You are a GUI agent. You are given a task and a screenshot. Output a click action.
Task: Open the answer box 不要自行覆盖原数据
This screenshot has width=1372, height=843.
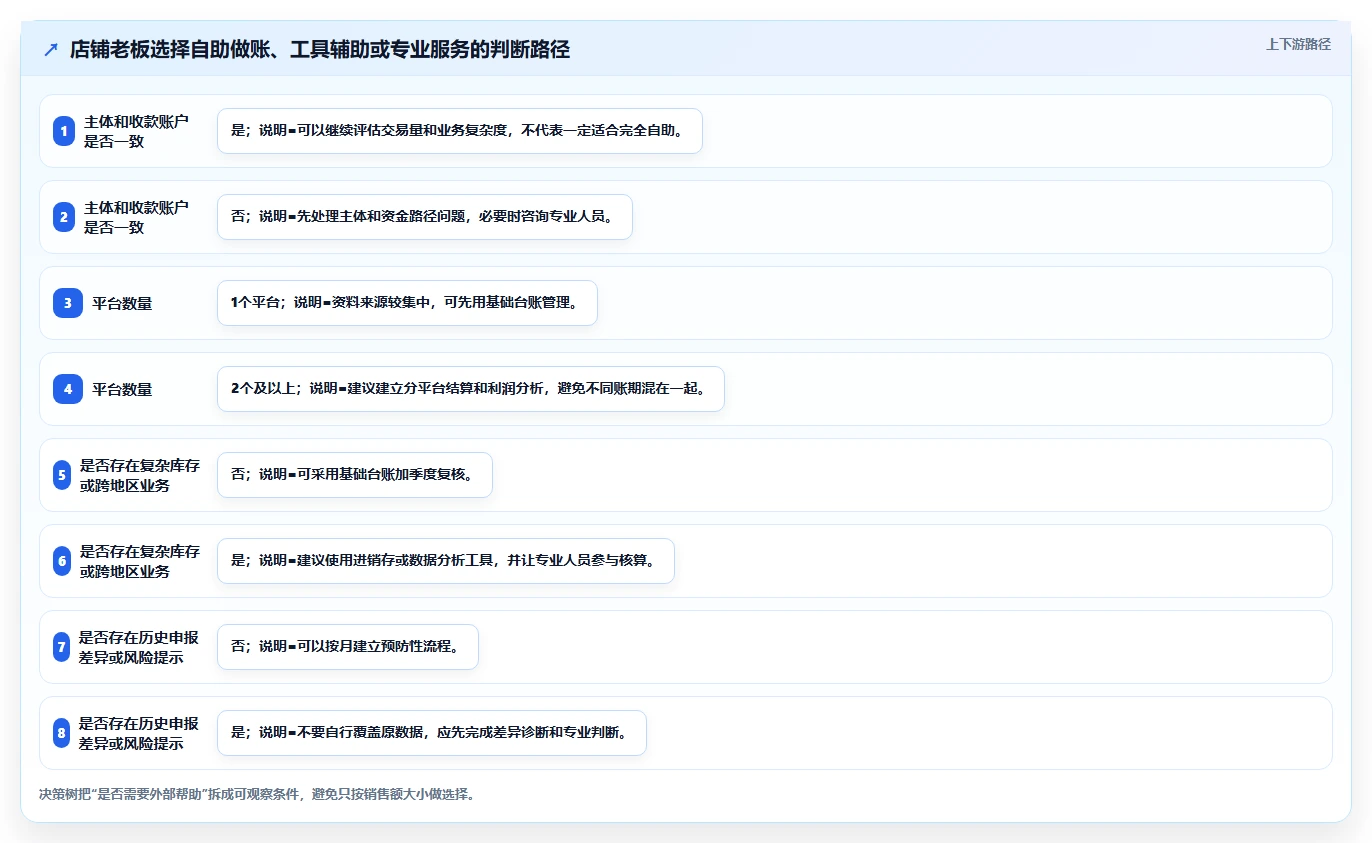[432, 733]
